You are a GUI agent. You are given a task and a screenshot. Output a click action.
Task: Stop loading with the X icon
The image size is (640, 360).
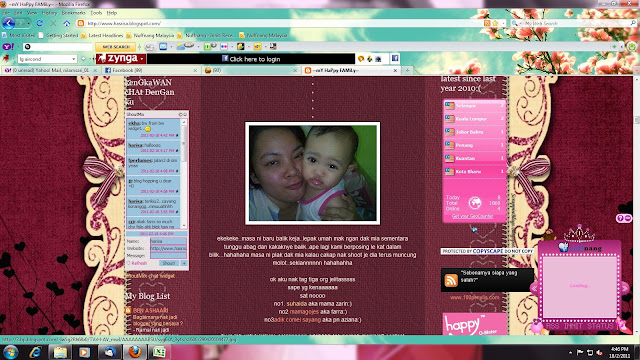click(53, 23)
